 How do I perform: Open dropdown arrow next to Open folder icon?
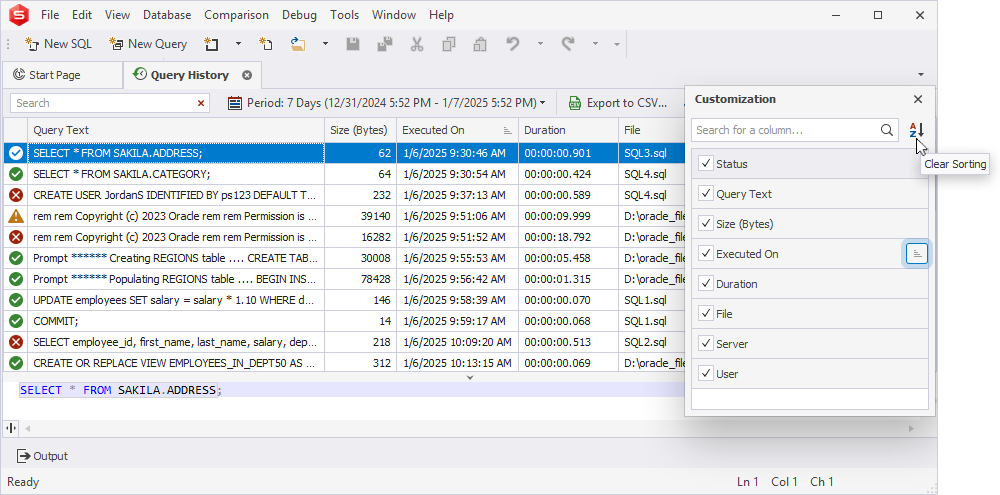pyautogui.click(x=325, y=44)
